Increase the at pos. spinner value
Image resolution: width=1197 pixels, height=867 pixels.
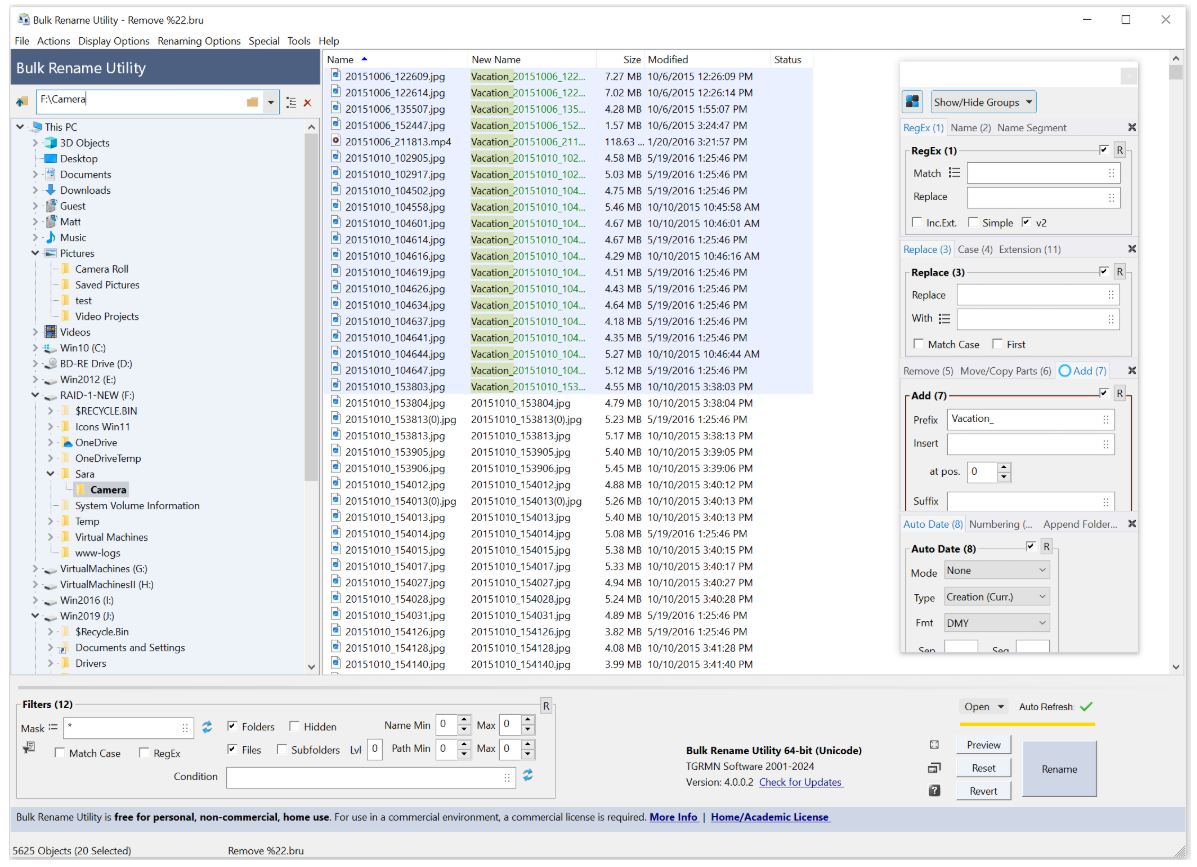click(x=1004, y=467)
